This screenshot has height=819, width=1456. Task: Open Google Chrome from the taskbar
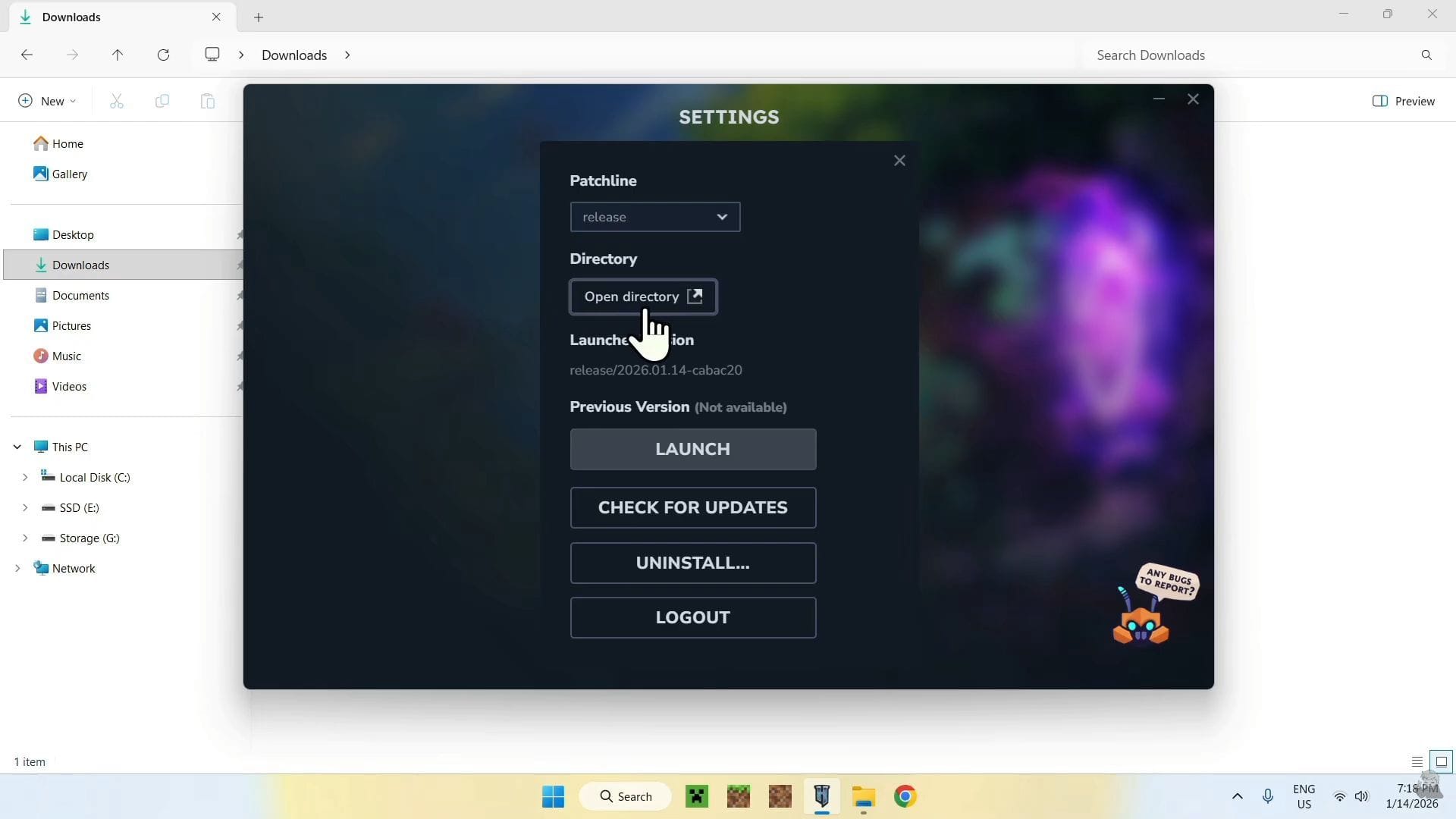coord(905,796)
